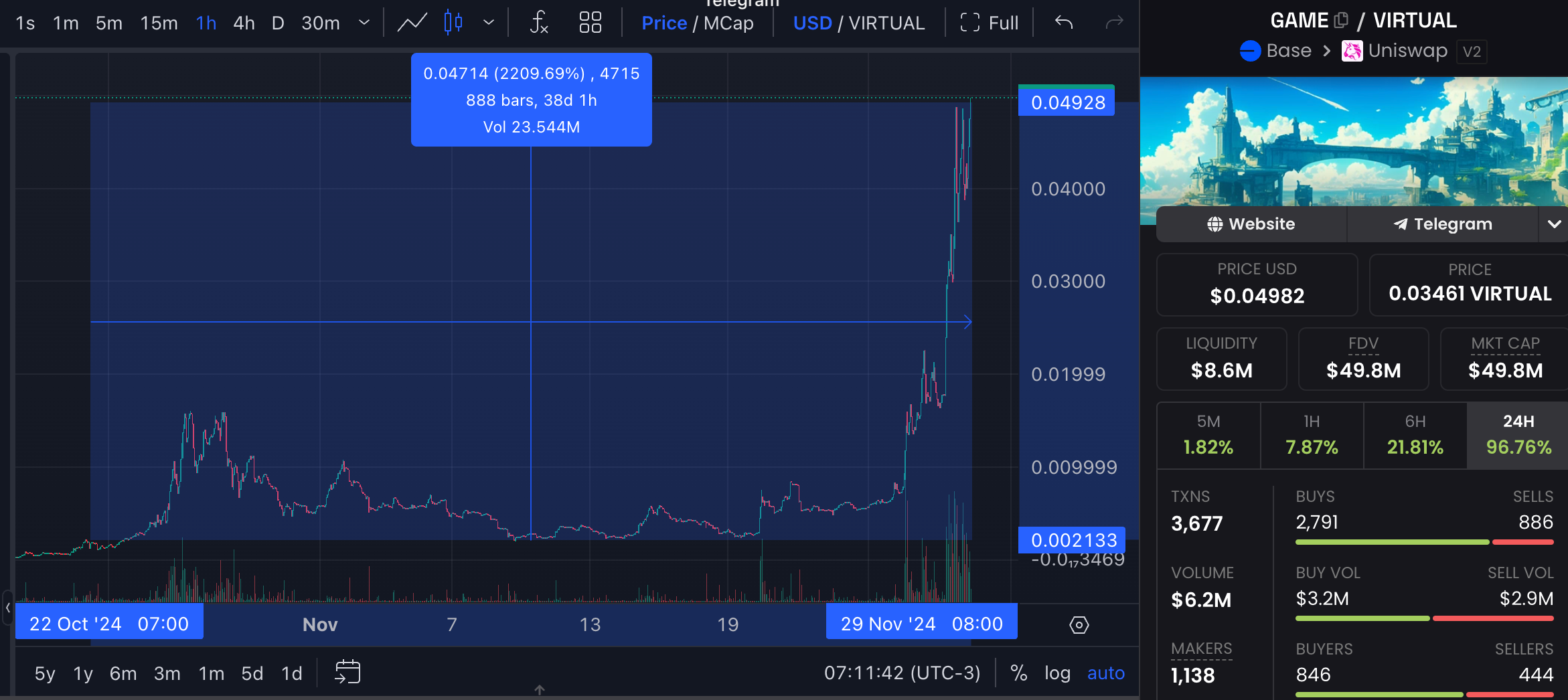The height and width of the screenshot is (700, 1568).
Task: Click the 0.002133 price label
Action: (1072, 540)
